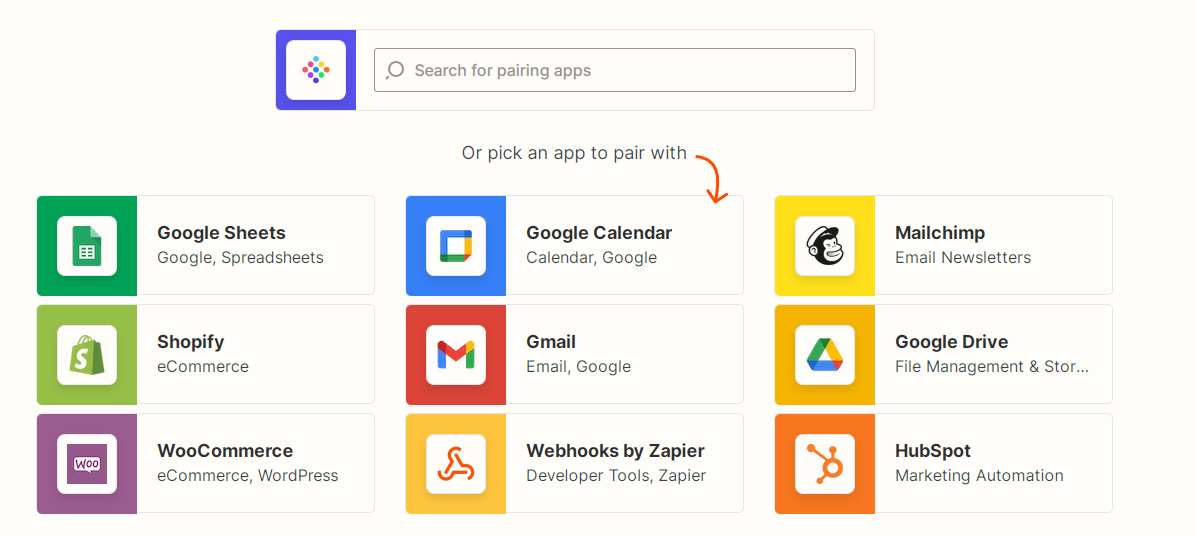Screen dimensions: 1196x536
Task: Click the Google Calendar app icon
Action: coord(455,246)
